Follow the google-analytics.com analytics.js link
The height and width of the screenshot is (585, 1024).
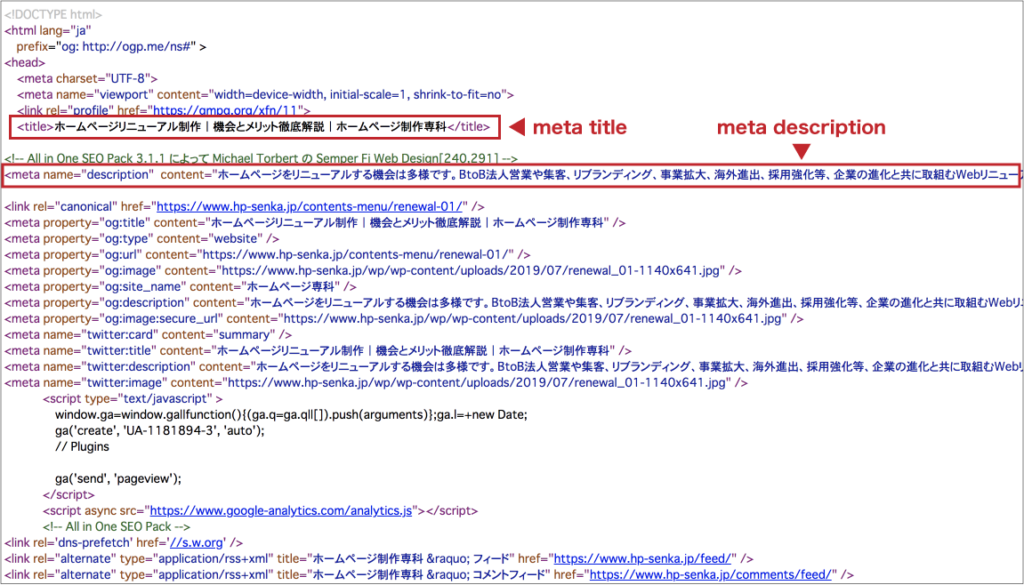click(x=281, y=511)
